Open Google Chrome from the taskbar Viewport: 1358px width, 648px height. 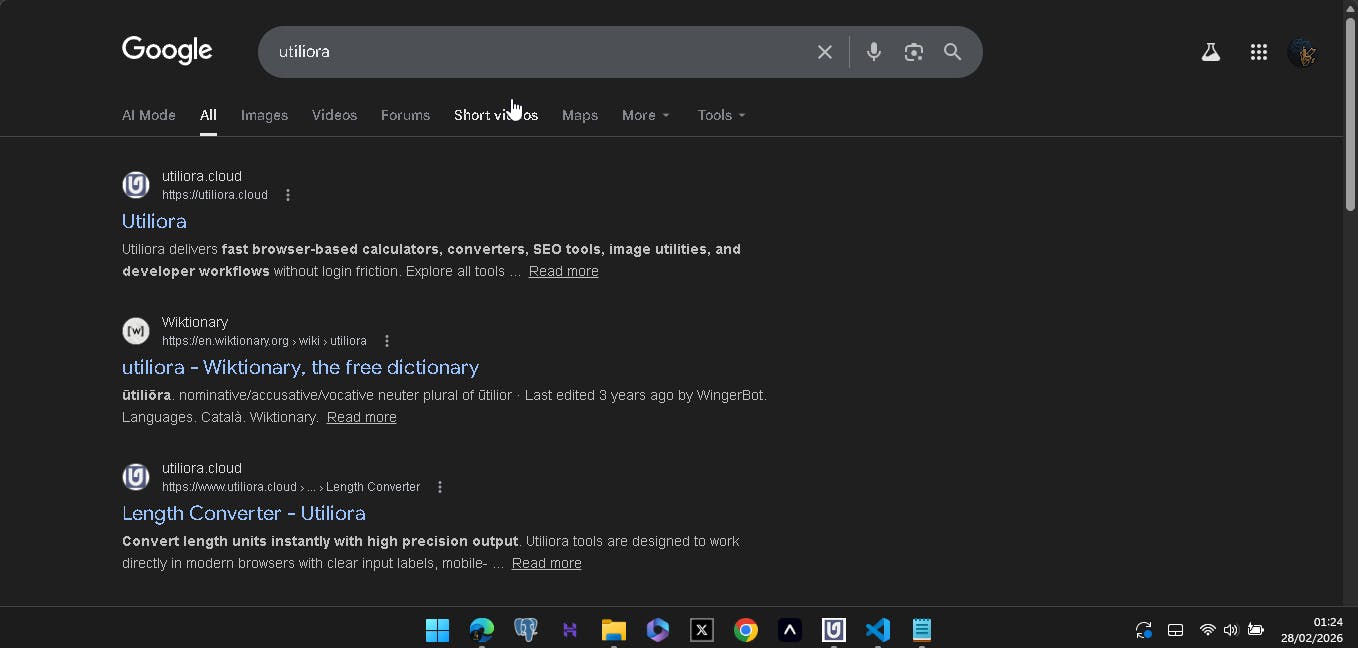(x=746, y=630)
